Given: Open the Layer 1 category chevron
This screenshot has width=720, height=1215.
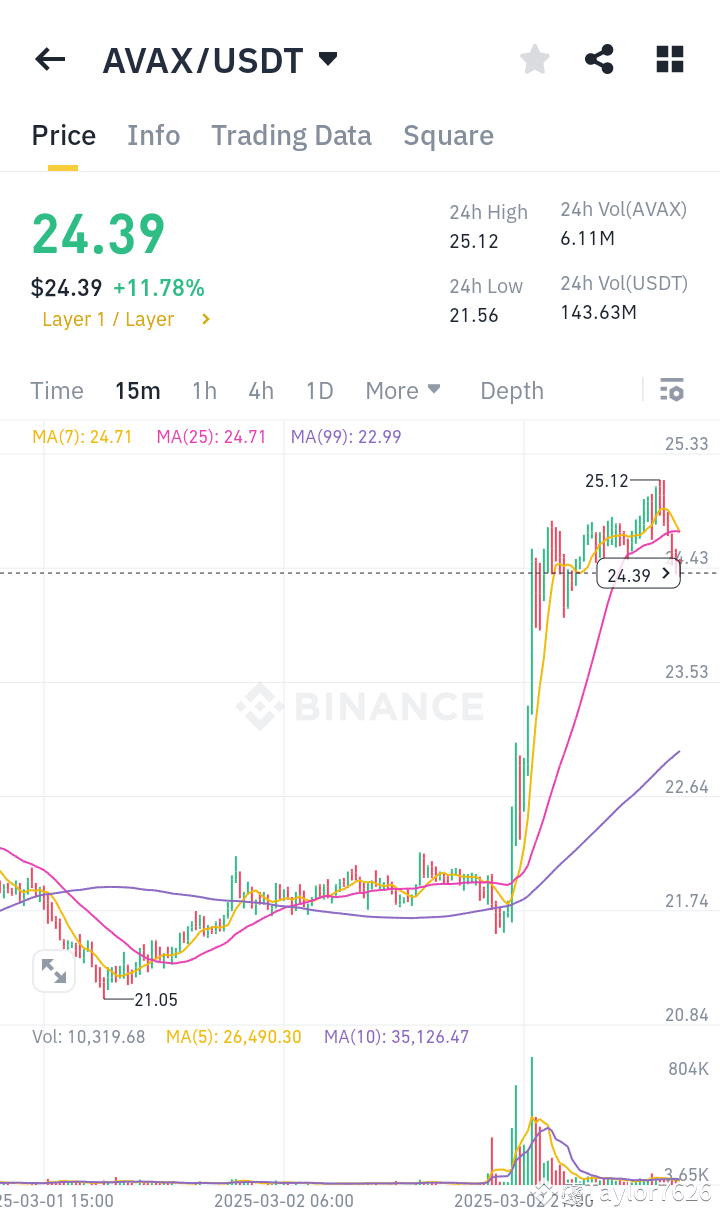Looking at the screenshot, I should coord(208,319).
